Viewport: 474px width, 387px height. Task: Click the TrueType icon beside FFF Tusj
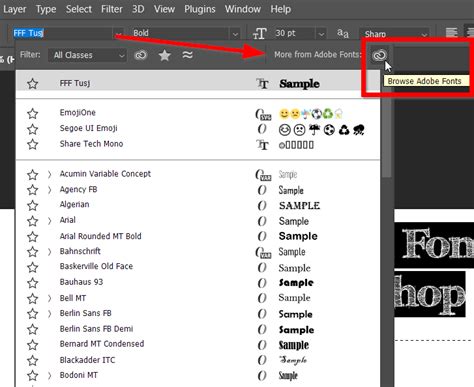(x=262, y=84)
